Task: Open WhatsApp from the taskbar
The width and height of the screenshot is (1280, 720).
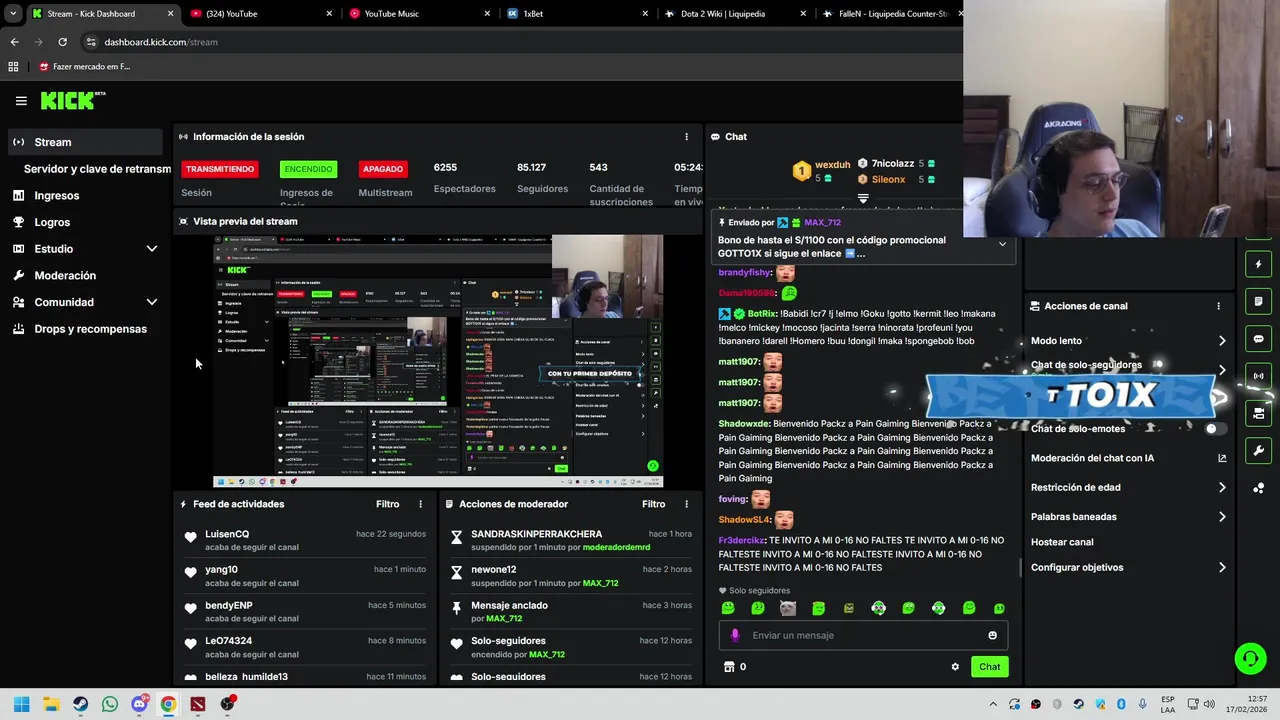Action: point(110,704)
